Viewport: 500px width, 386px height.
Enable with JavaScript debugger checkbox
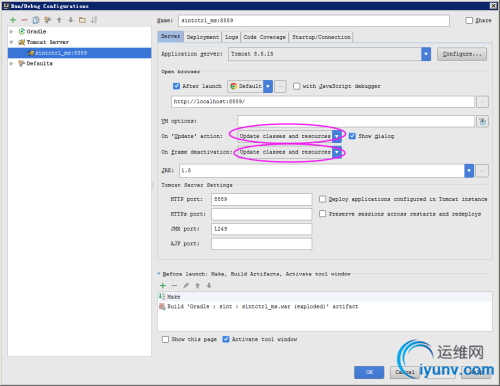click(x=296, y=86)
